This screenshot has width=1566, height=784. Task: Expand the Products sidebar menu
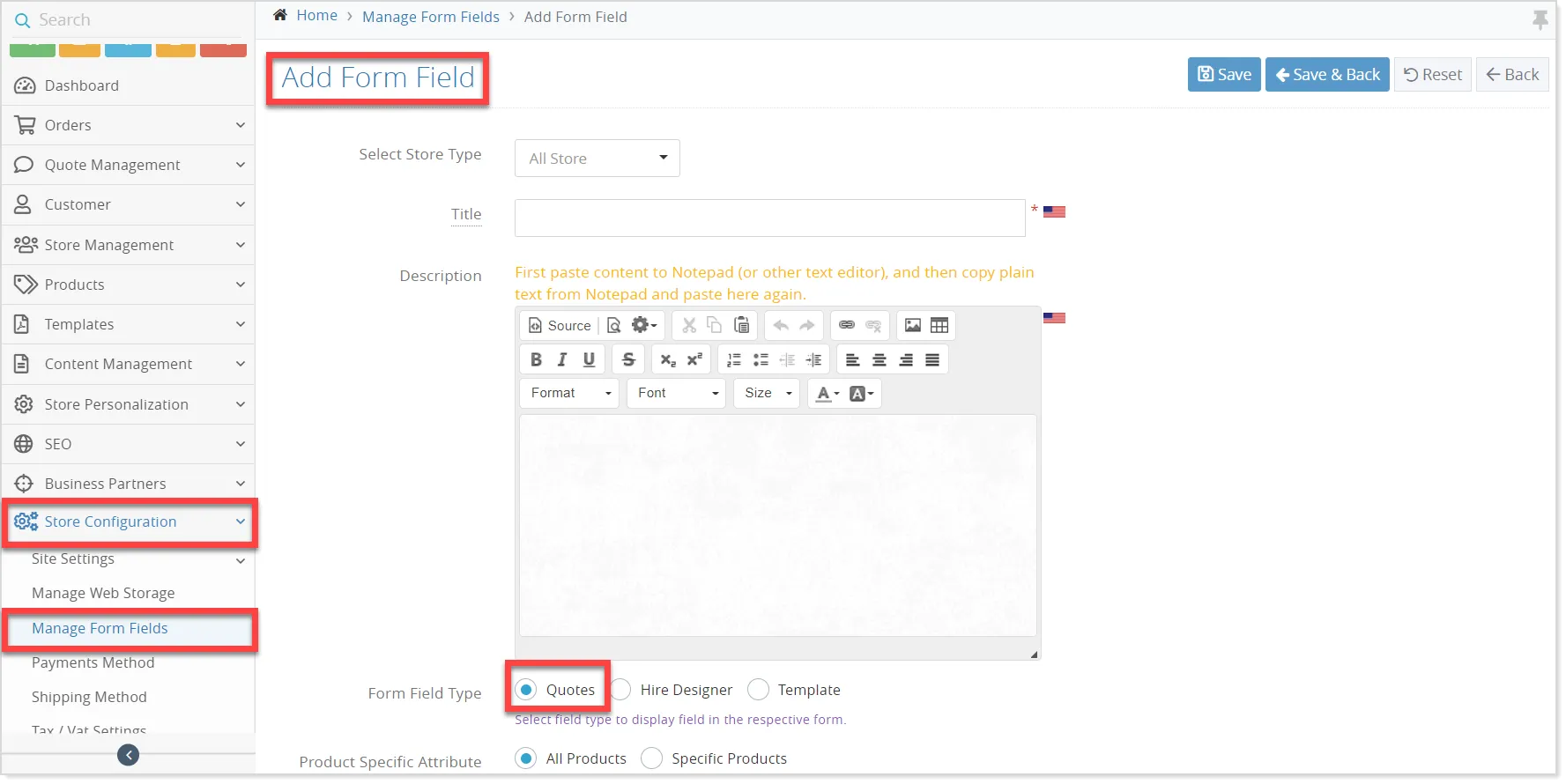click(x=129, y=285)
